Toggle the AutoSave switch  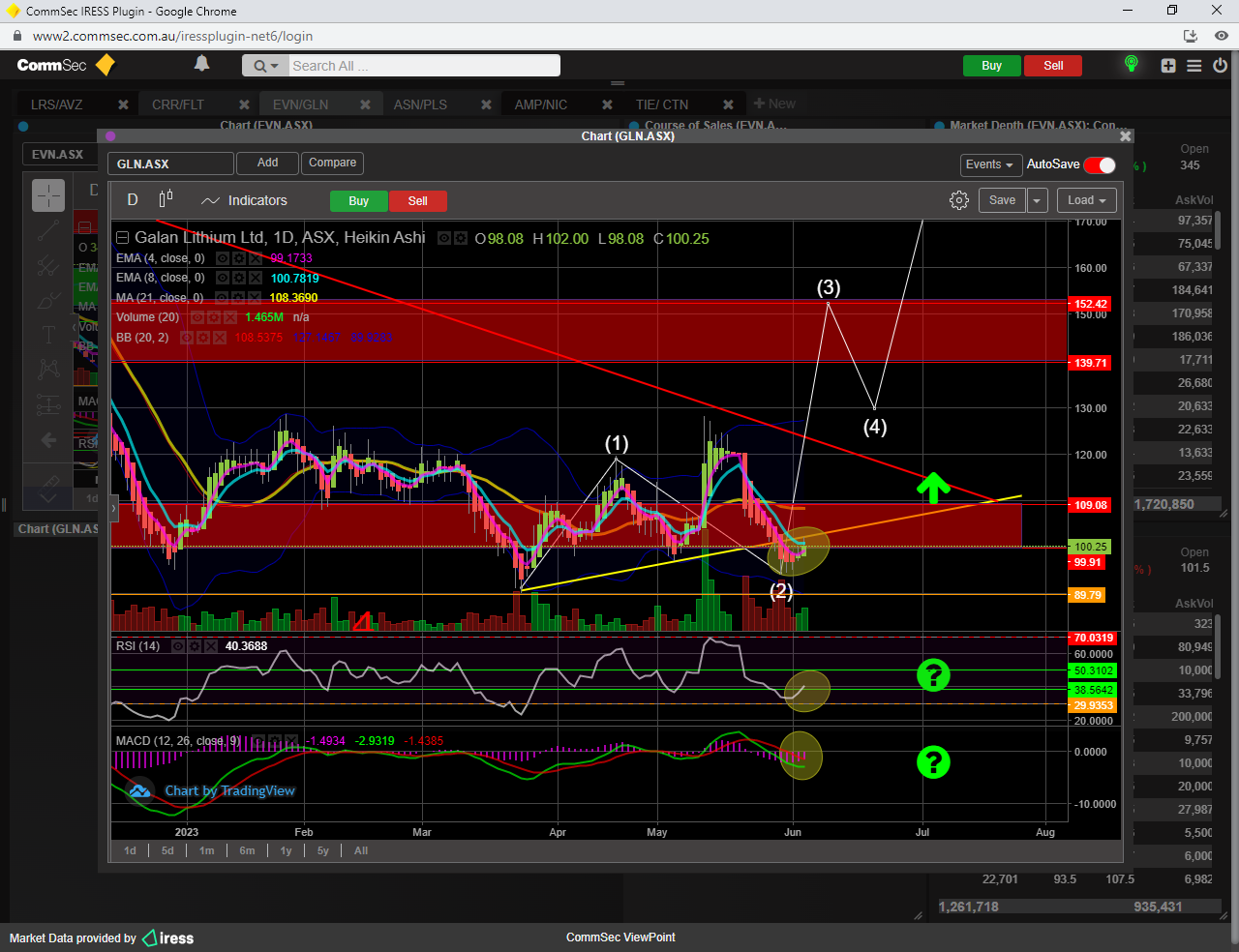[x=1100, y=164]
